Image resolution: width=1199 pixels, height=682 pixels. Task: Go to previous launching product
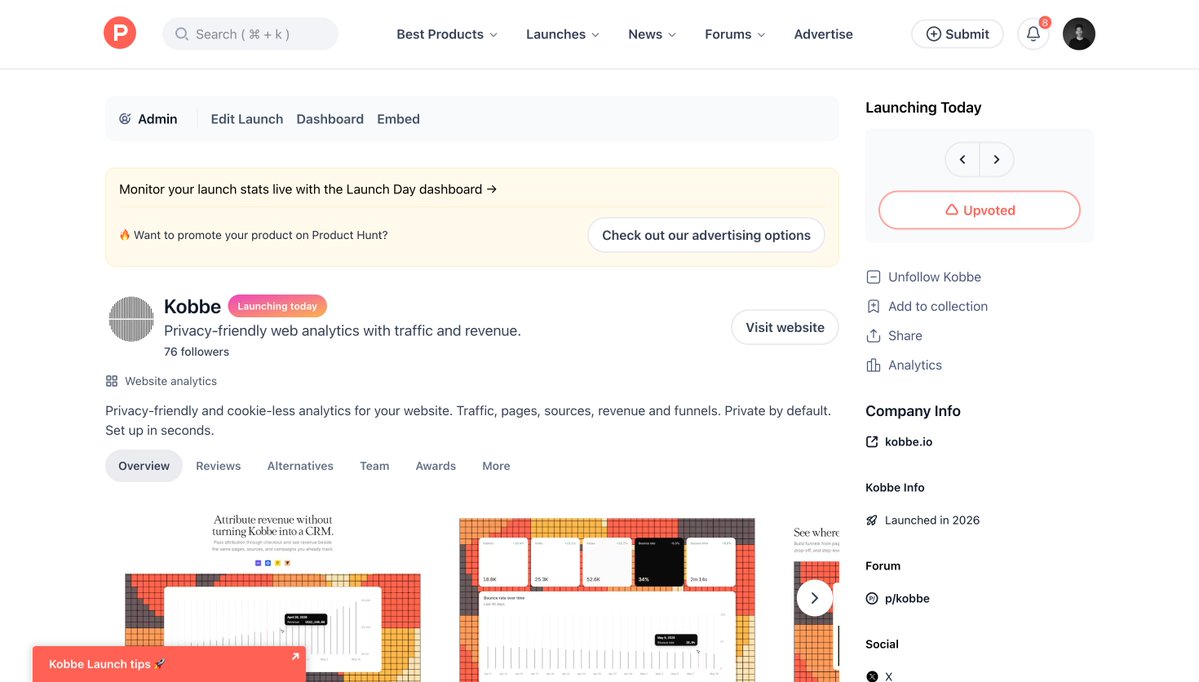[963, 159]
